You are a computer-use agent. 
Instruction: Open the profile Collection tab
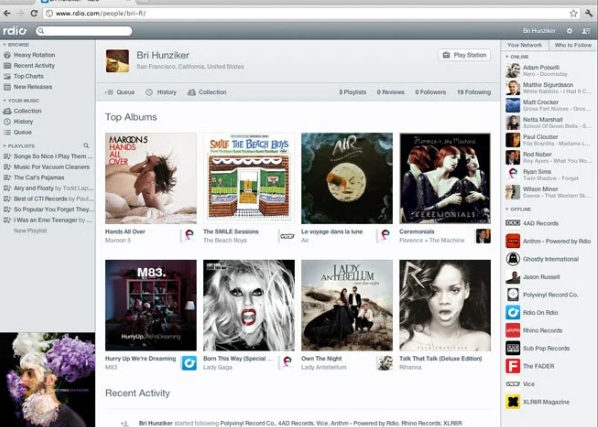(207, 92)
